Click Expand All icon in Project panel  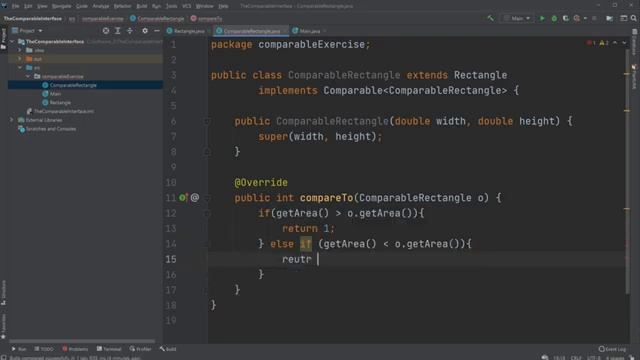118,31
